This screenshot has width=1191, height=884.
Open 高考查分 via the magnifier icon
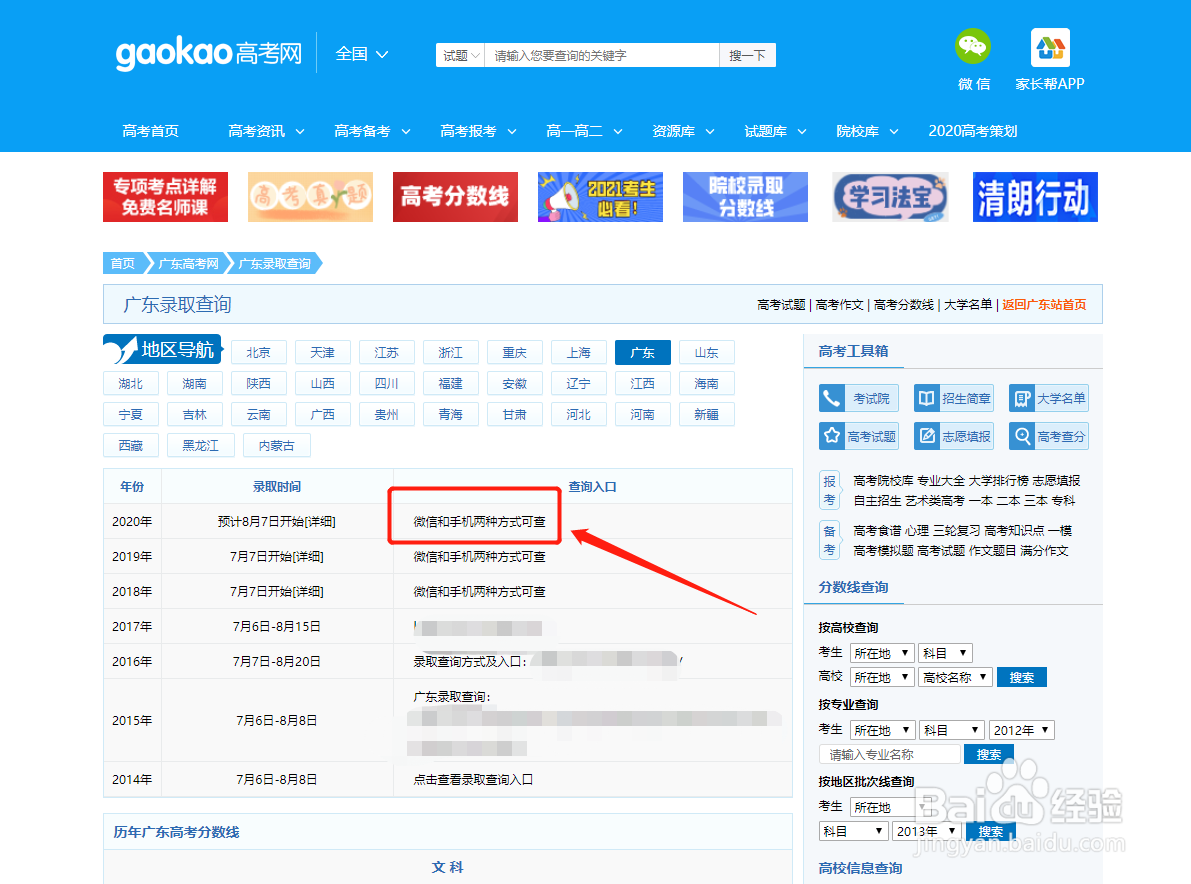(x=1047, y=435)
